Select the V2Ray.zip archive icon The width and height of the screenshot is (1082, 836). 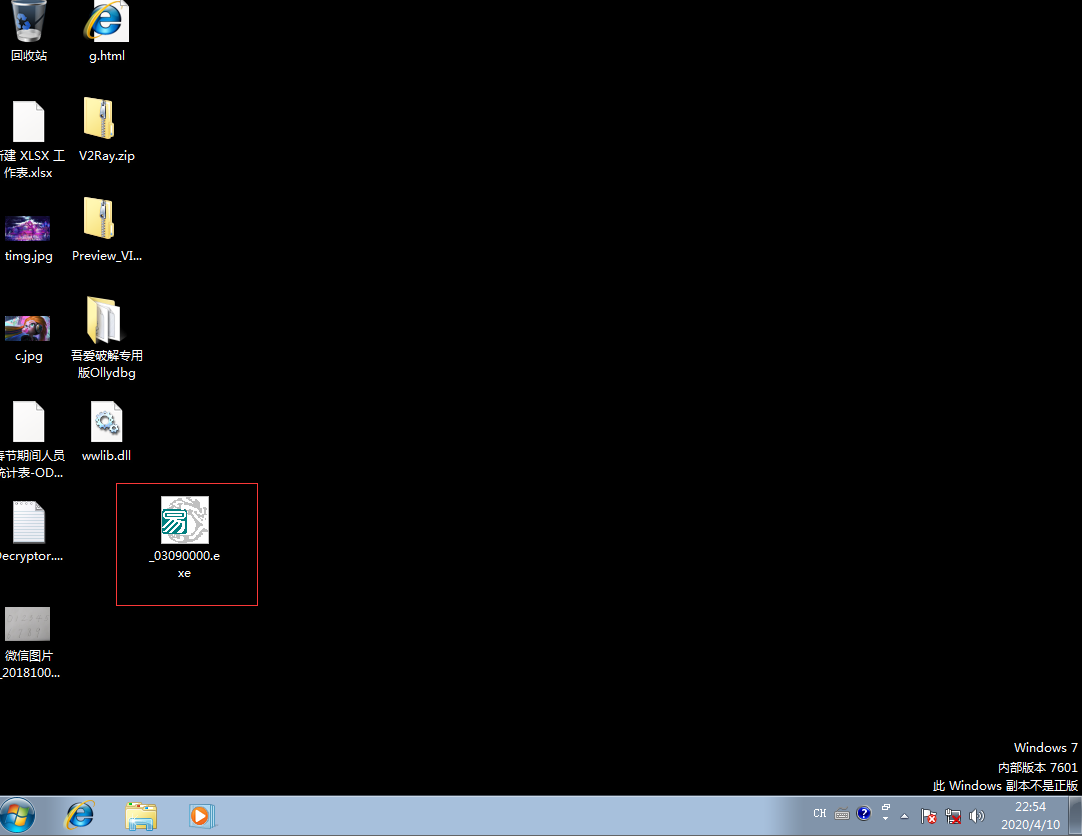(x=99, y=119)
